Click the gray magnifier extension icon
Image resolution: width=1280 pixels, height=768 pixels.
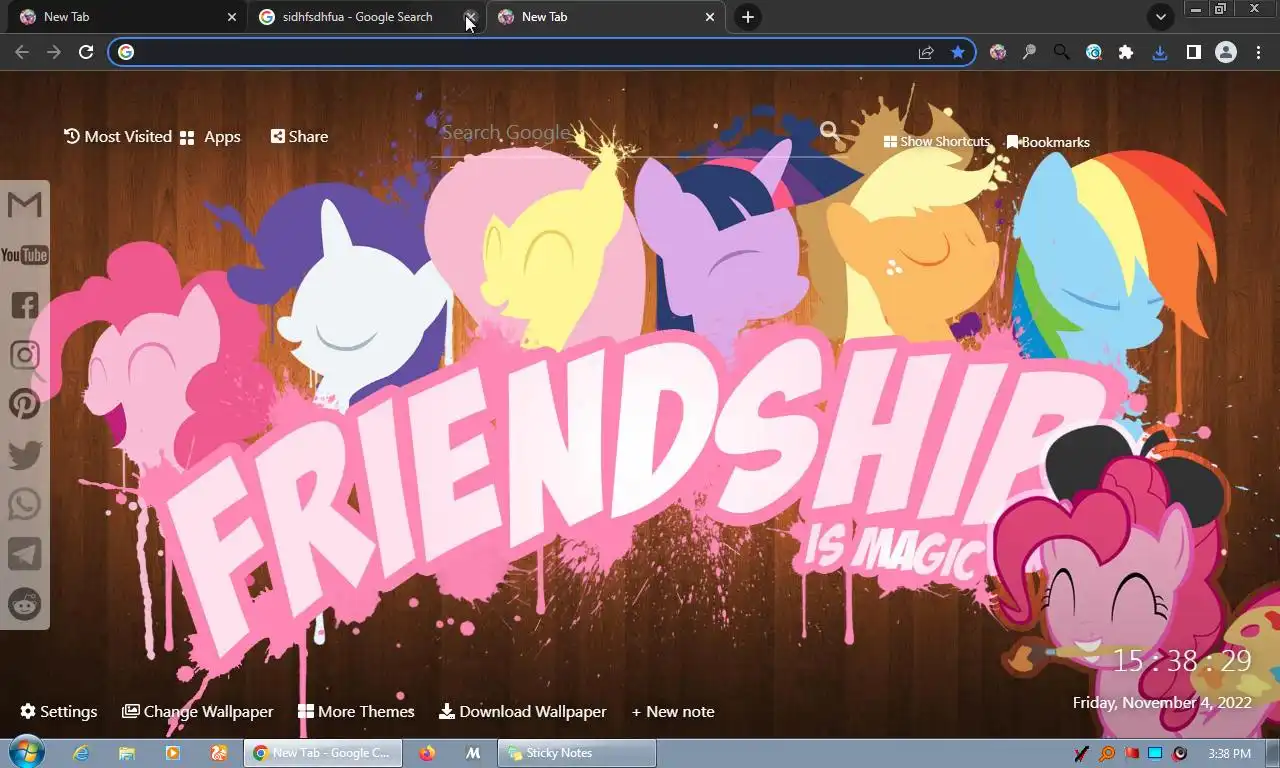click(x=1029, y=52)
